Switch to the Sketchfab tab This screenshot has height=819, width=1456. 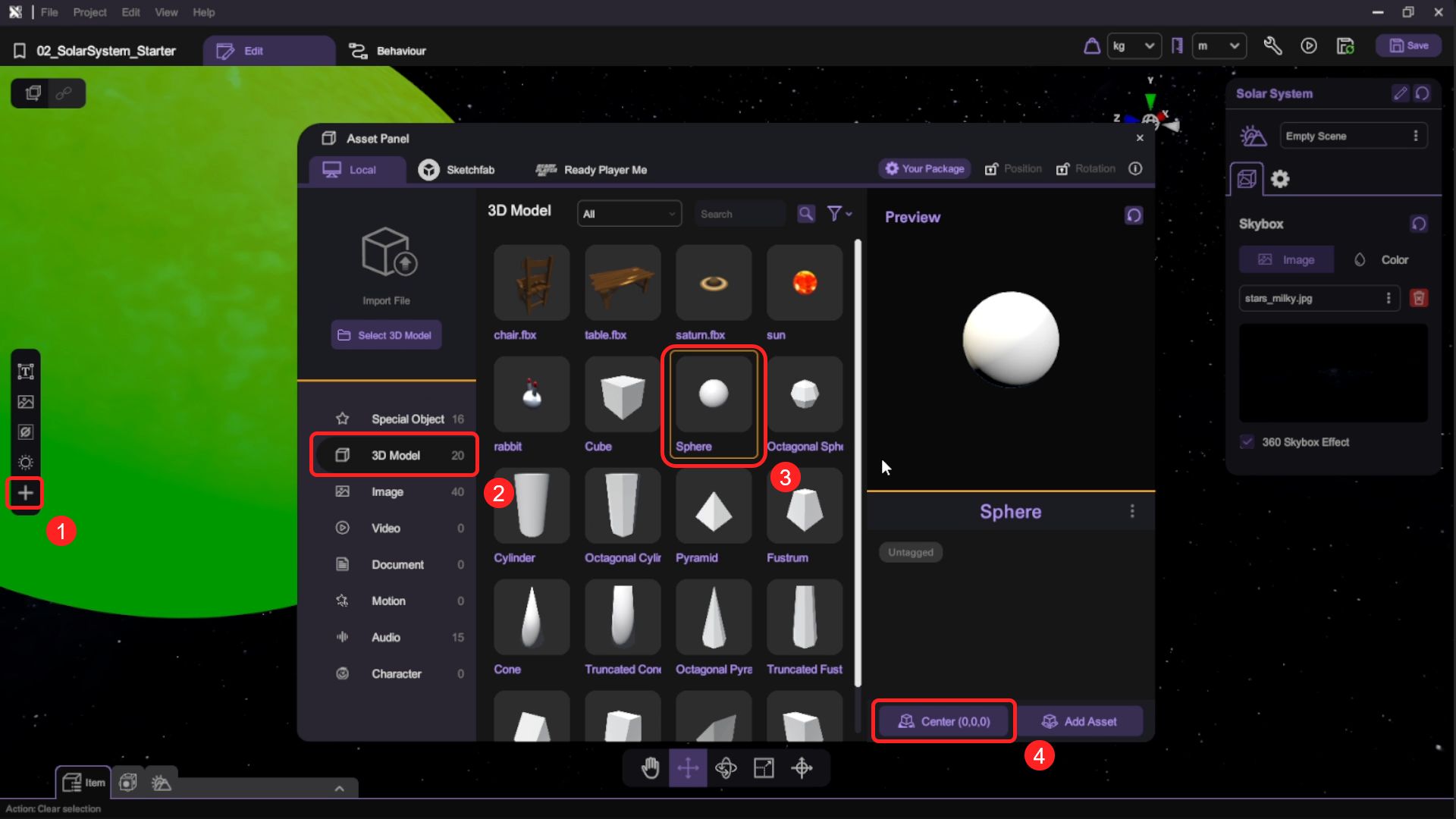[x=457, y=170]
